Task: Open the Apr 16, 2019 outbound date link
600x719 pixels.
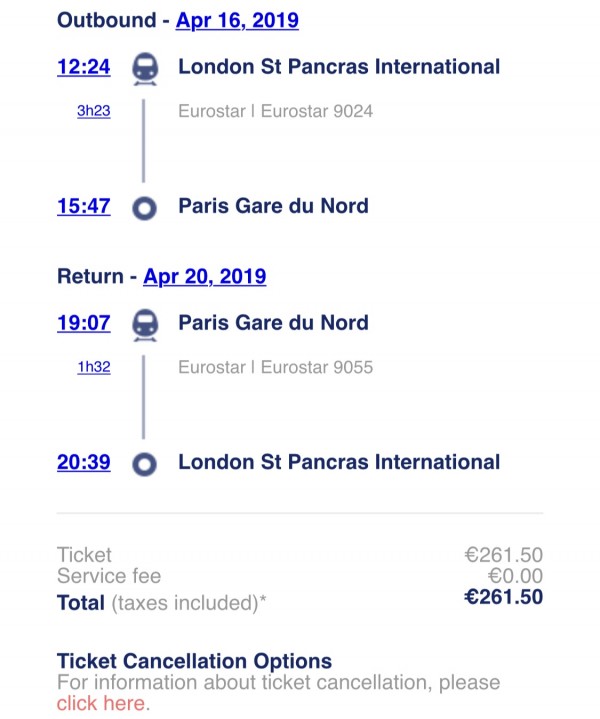Action: (x=237, y=21)
